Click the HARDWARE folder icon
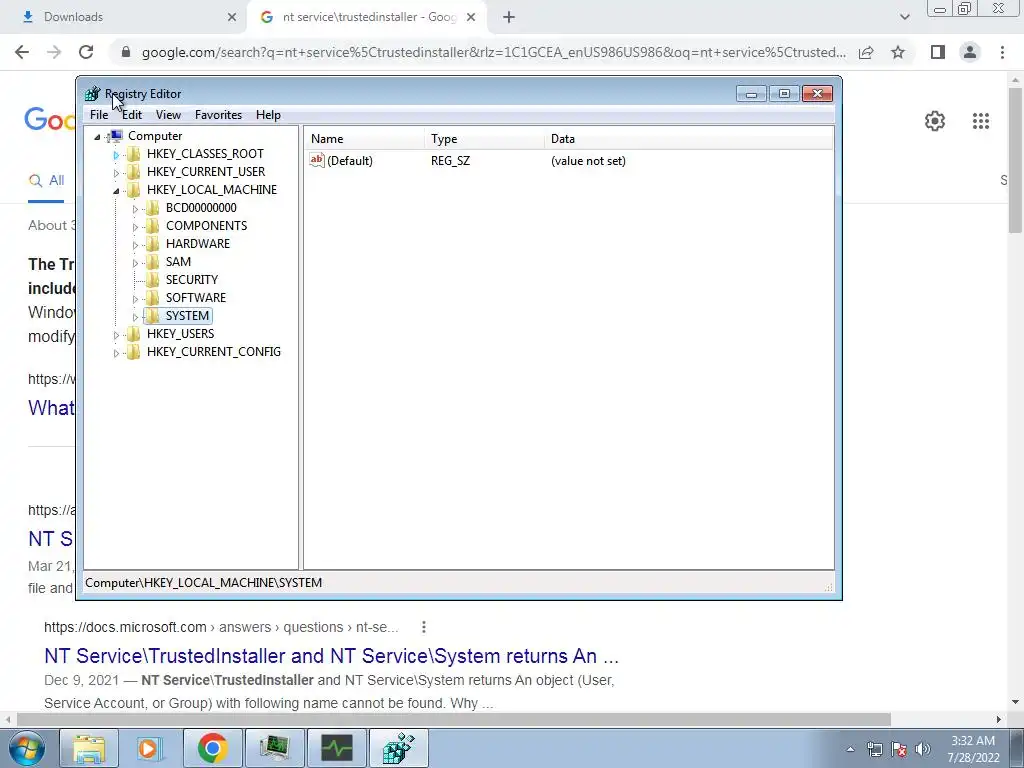1024x768 pixels. pyautogui.click(x=153, y=244)
